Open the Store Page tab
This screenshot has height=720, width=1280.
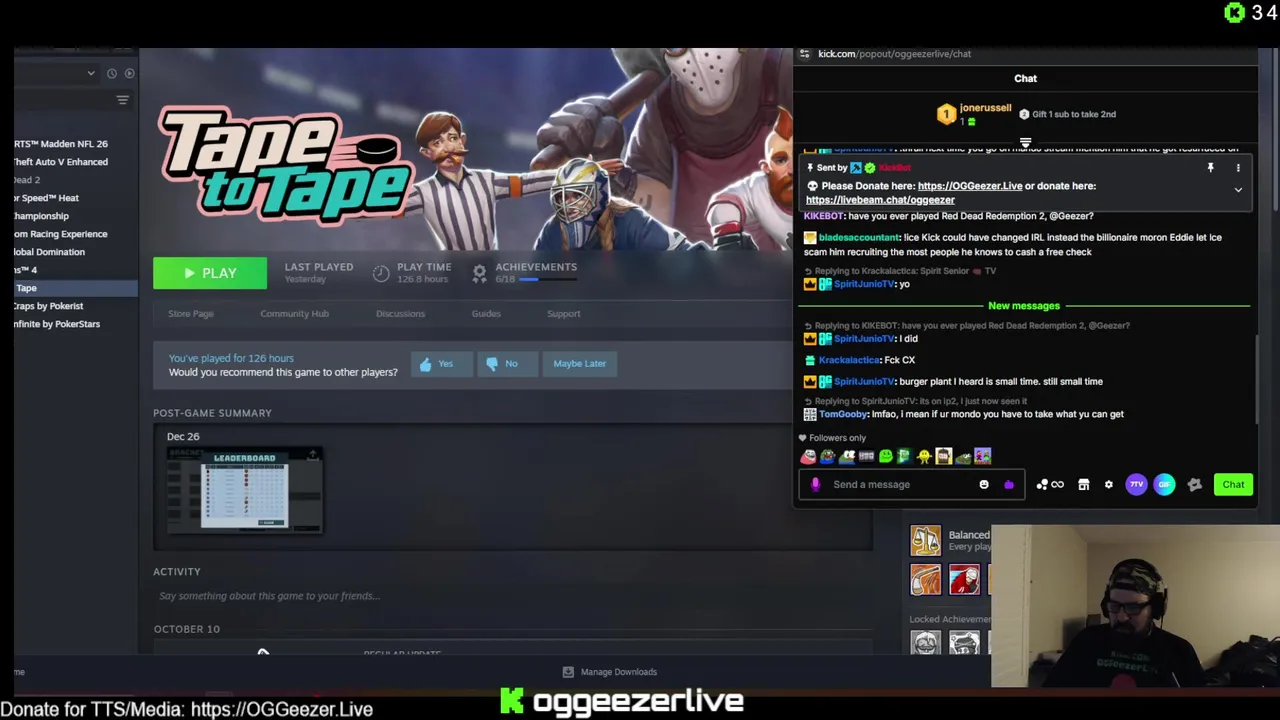191,314
